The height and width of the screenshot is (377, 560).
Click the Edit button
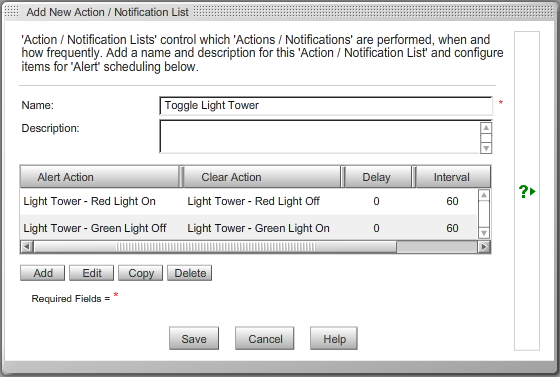click(92, 273)
